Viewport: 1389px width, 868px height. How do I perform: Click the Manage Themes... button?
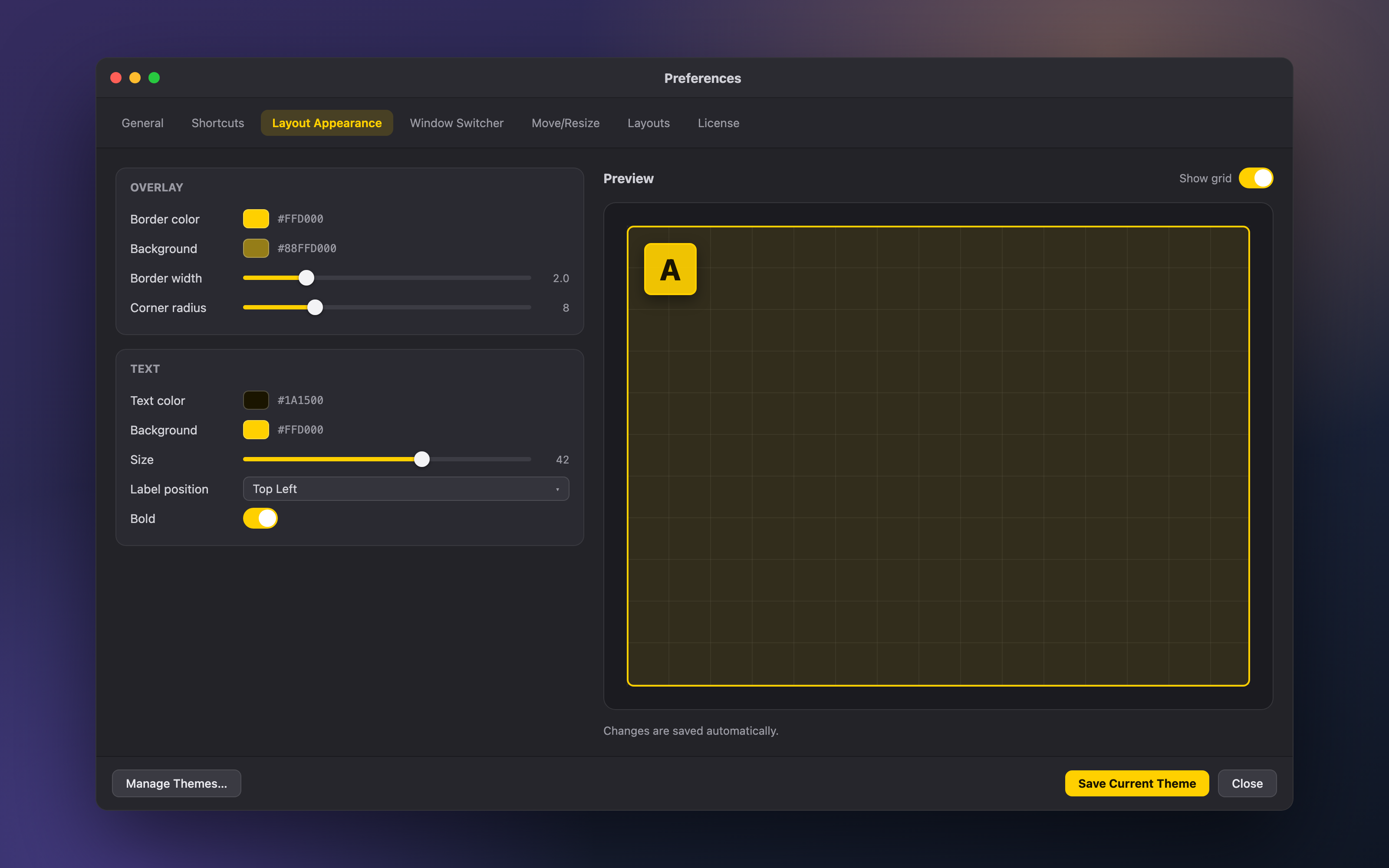pos(176,784)
